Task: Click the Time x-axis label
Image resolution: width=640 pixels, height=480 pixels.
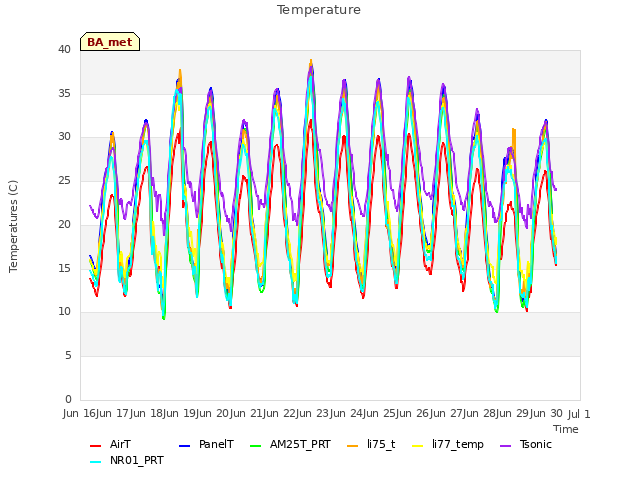Action: click(x=566, y=429)
